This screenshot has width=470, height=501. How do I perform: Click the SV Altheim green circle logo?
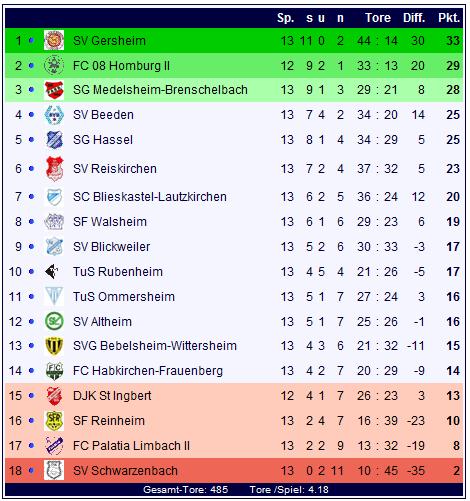pyautogui.click(x=54, y=322)
